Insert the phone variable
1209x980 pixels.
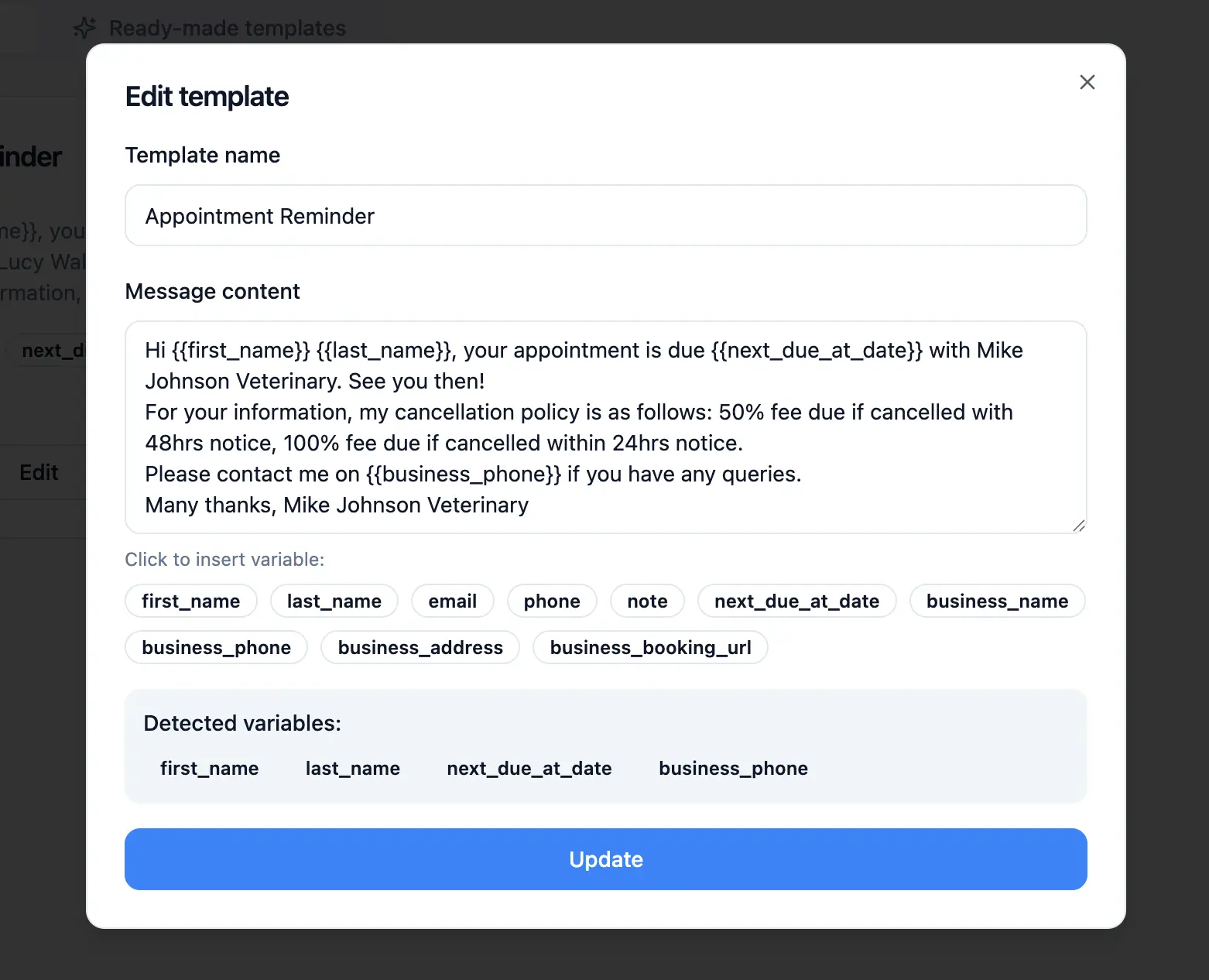(552, 601)
